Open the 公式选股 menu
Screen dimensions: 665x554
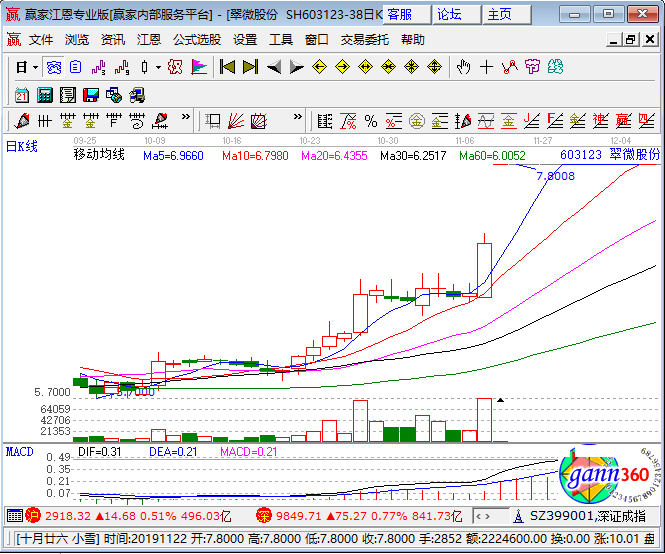(x=197, y=40)
